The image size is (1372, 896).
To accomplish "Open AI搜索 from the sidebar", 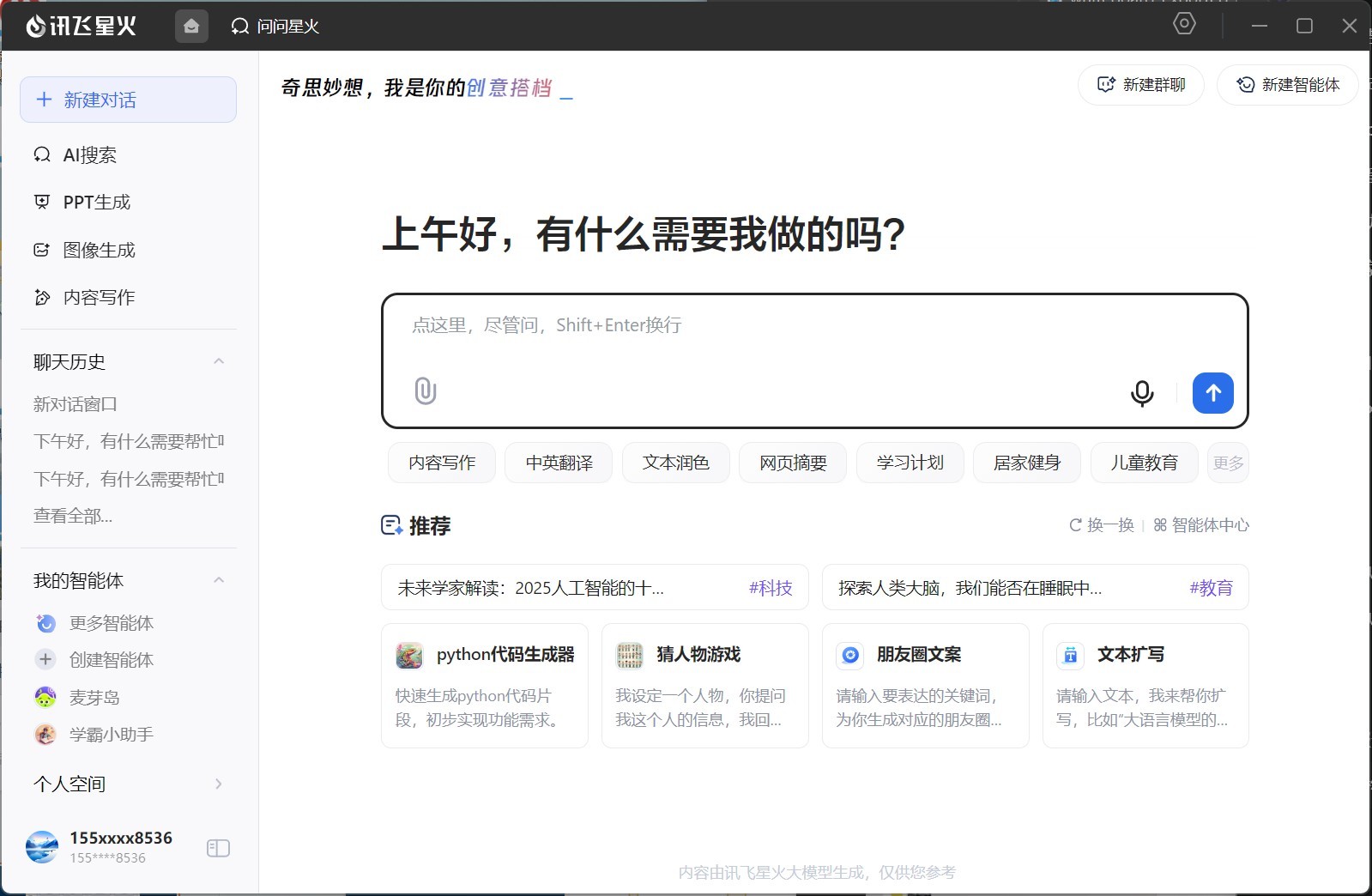I will tap(89, 154).
